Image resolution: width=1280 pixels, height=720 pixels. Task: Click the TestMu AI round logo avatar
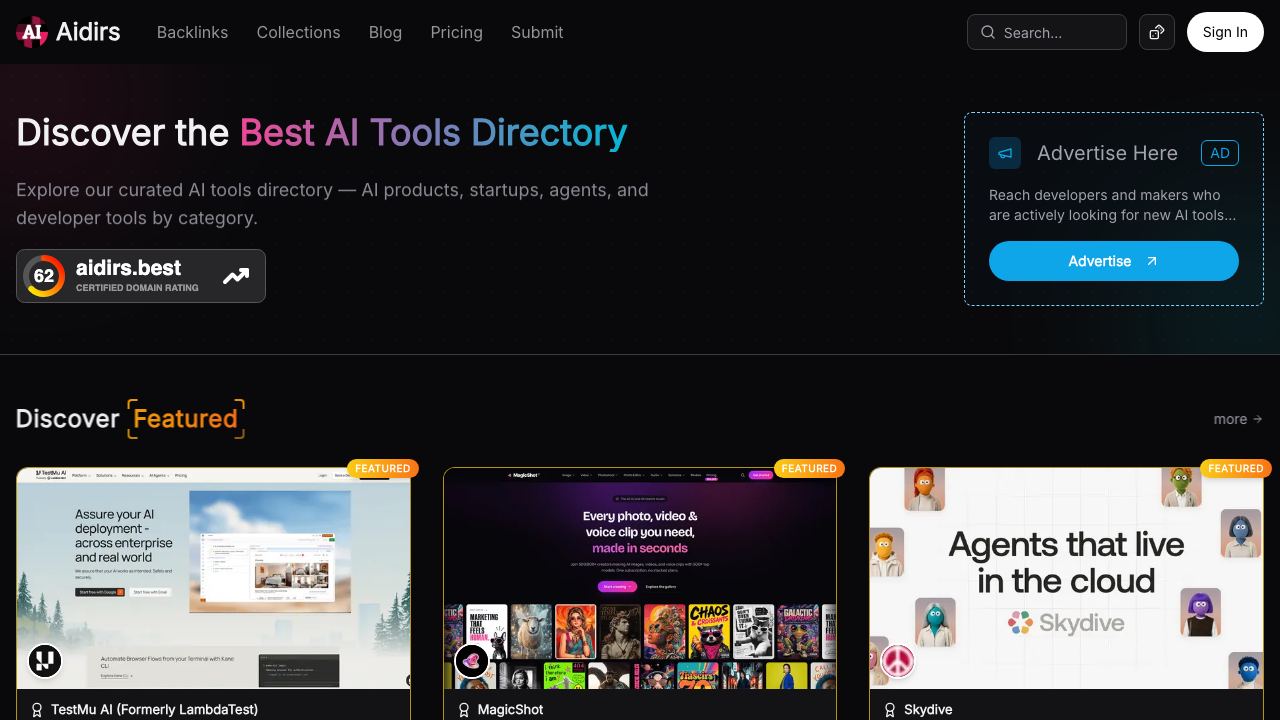45,660
